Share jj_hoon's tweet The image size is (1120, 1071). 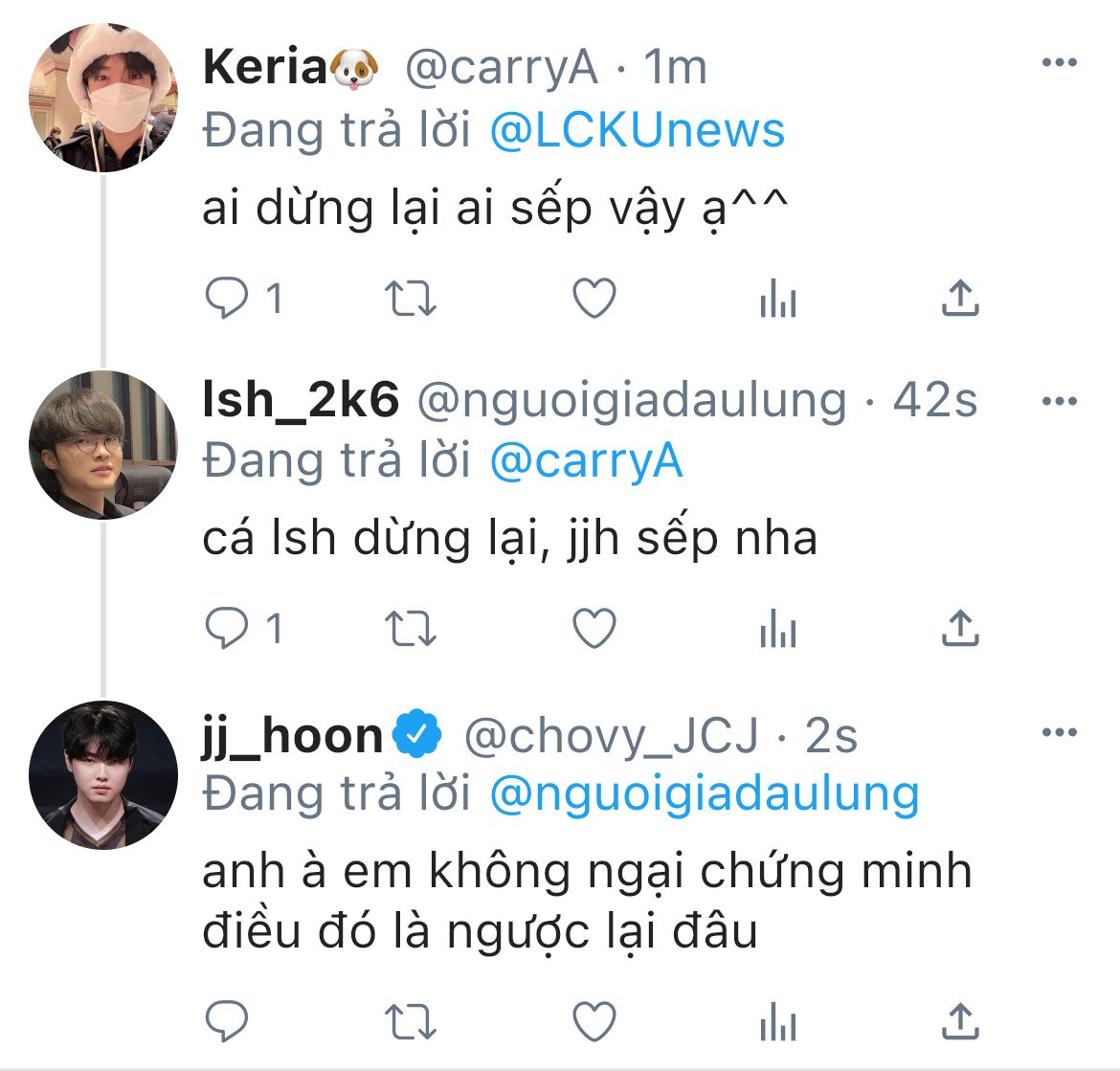click(x=959, y=1020)
